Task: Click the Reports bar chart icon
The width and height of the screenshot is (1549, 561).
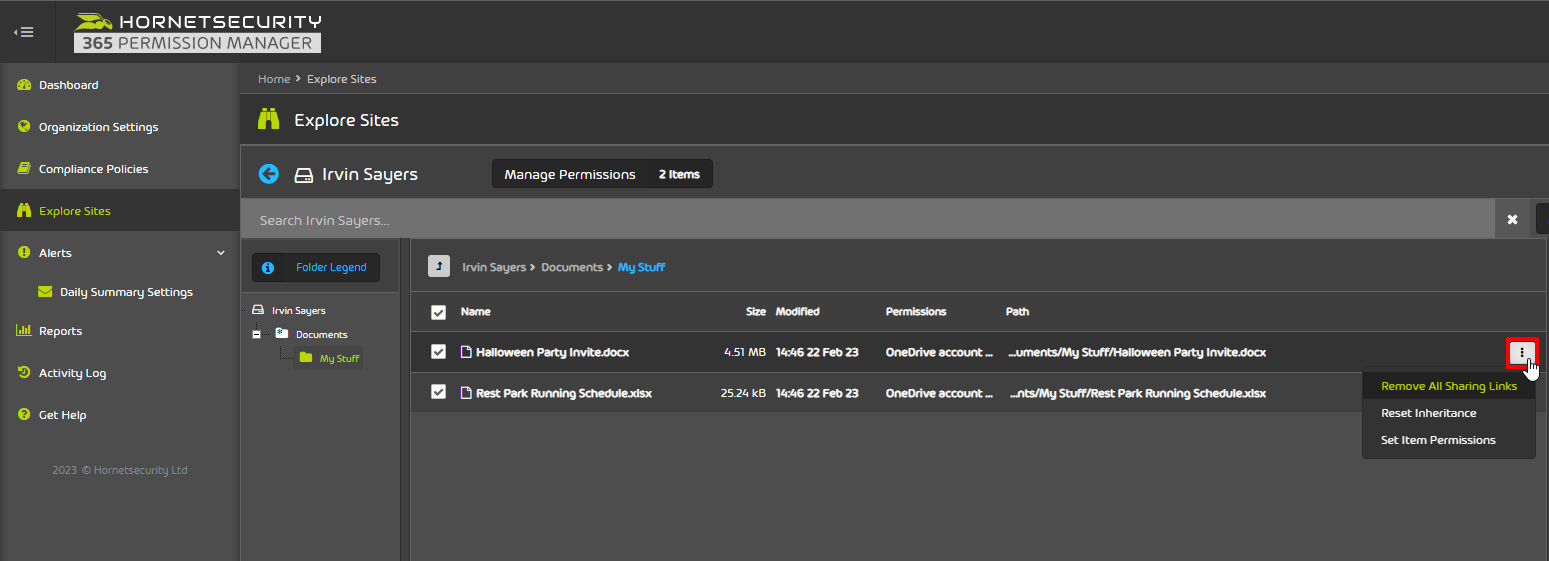Action: [24, 331]
